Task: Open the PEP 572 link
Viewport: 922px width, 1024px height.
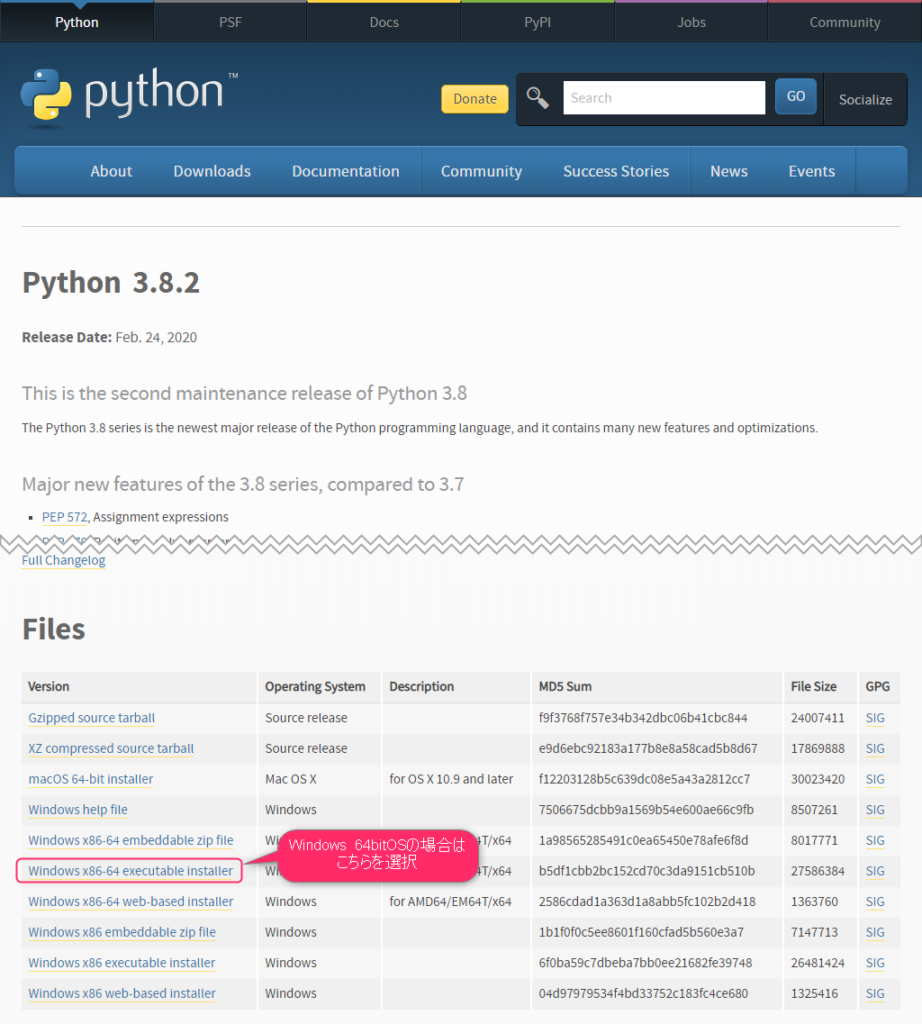Action: [x=64, y=517]
